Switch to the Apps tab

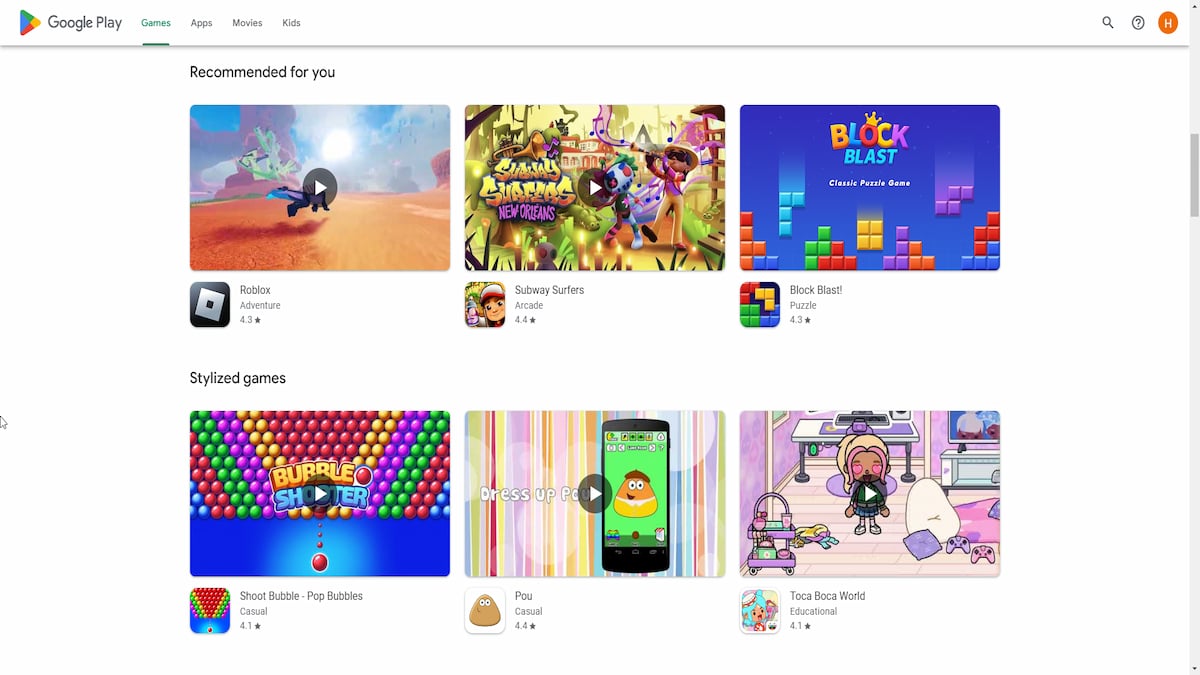pos(201,23)
